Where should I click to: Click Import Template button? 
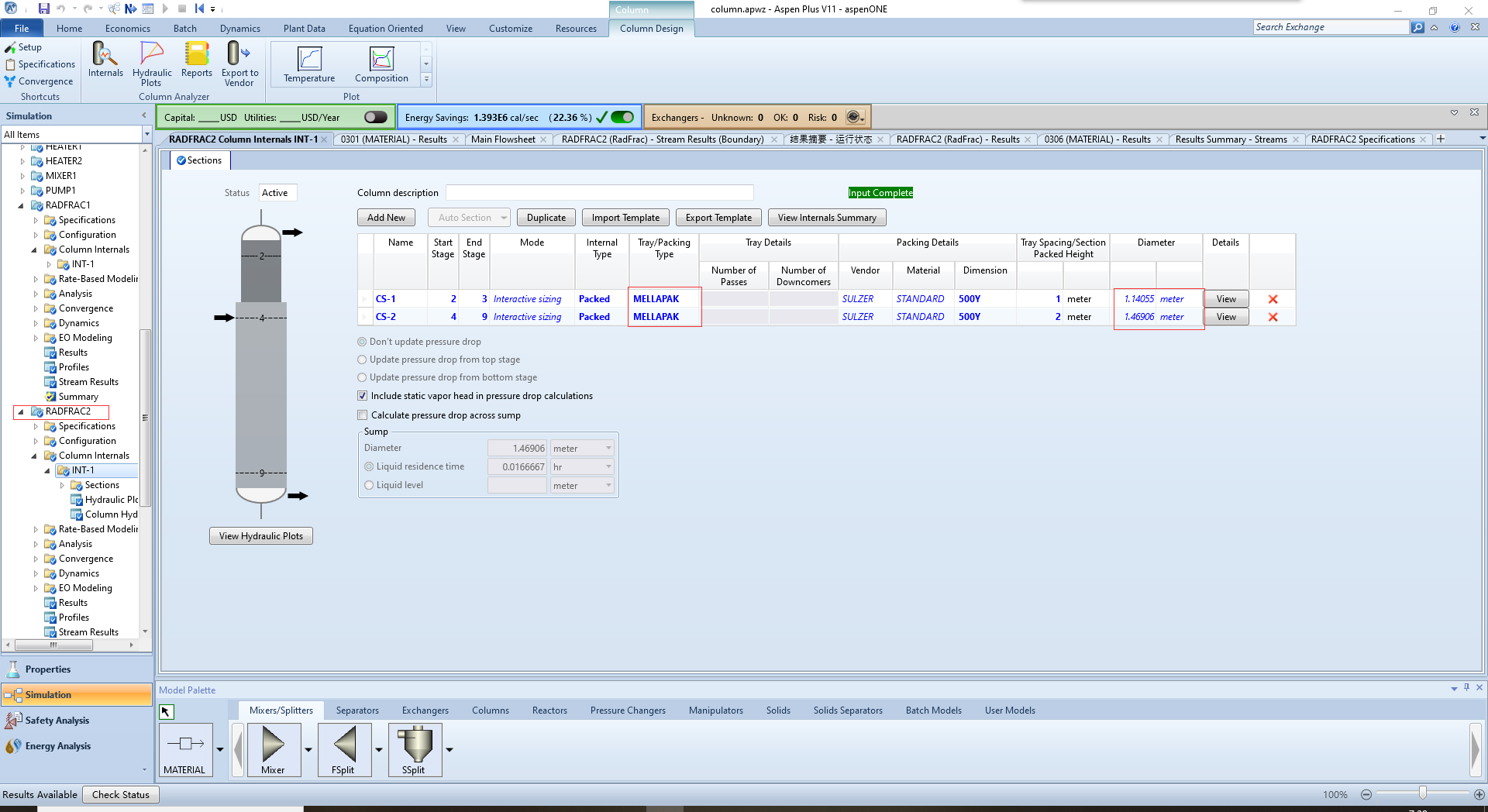625,218
